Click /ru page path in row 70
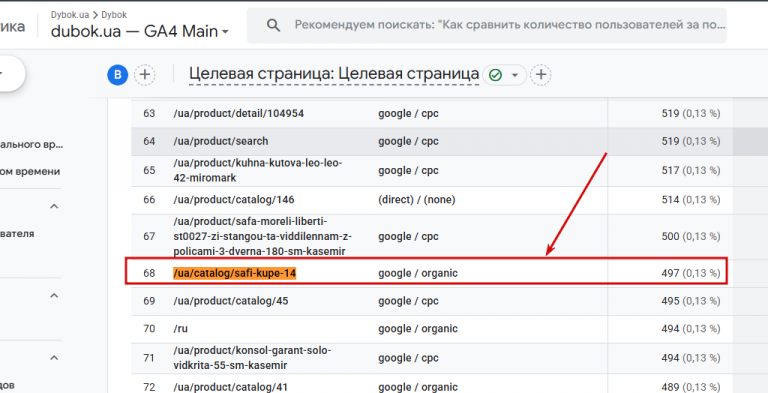 [x=180, y=328]
